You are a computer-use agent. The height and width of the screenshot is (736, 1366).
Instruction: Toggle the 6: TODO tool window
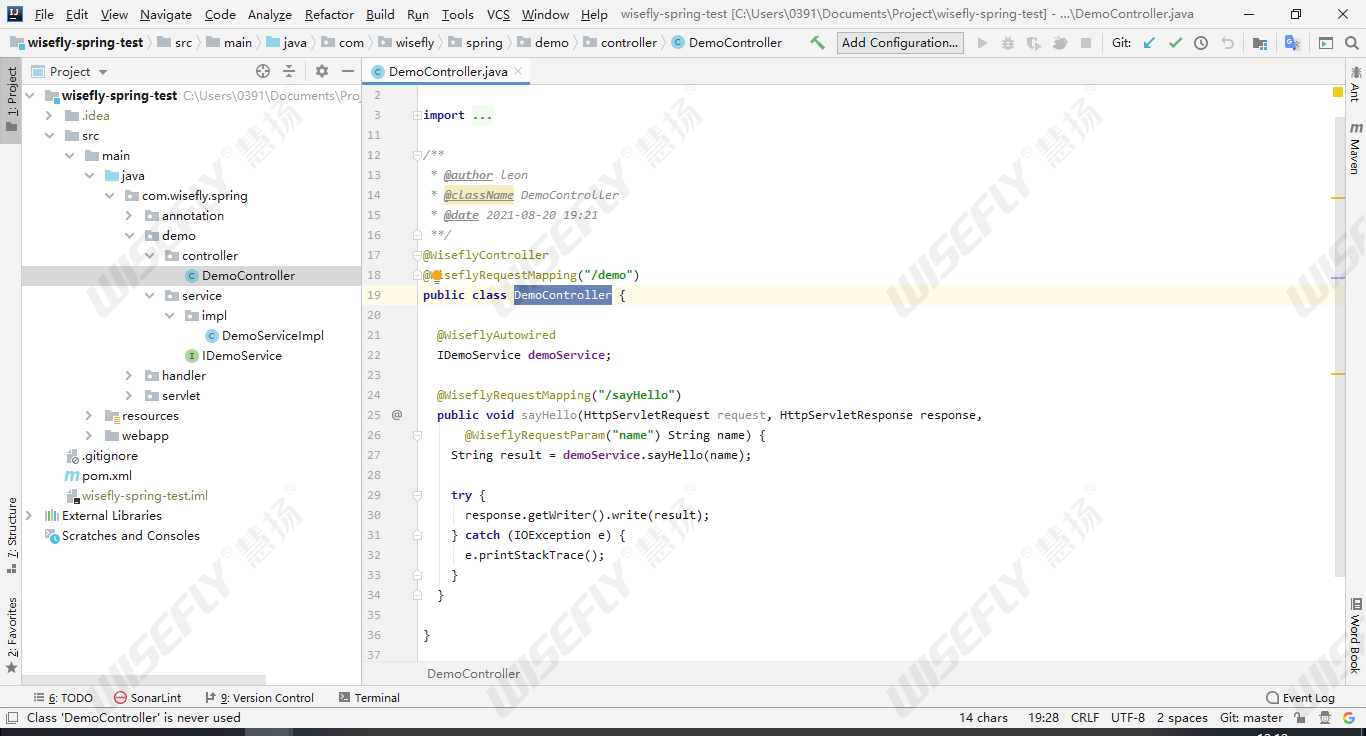(x=63, y=698)
